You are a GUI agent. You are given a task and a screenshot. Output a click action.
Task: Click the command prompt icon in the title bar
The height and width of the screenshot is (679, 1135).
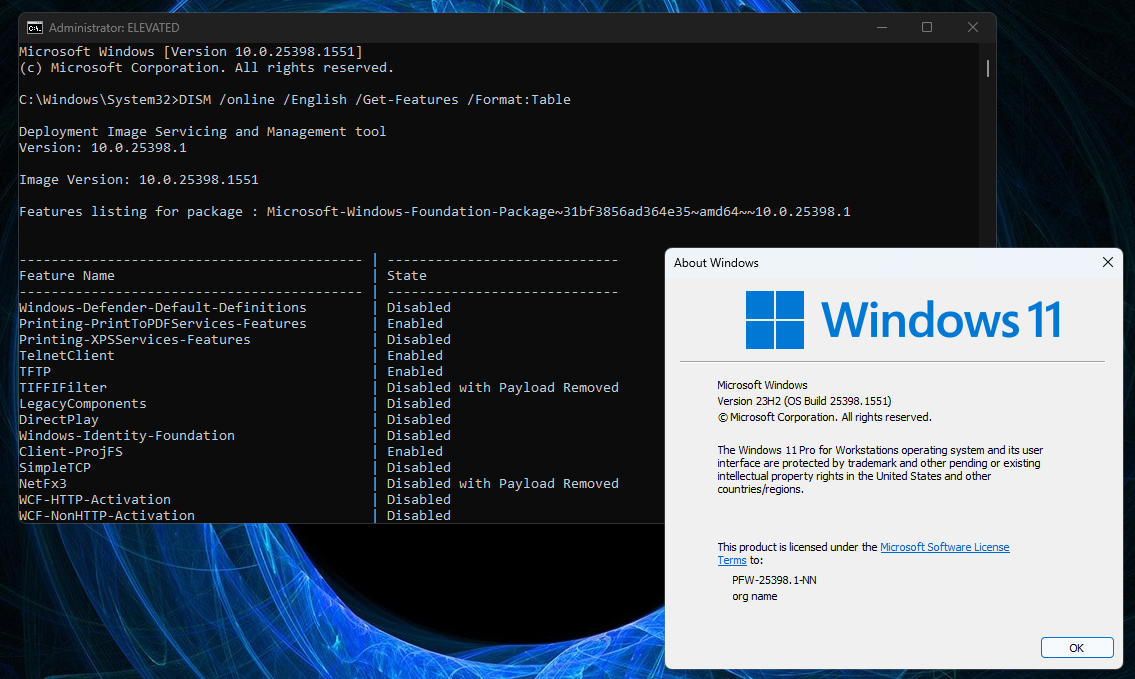click(x=34, y=28)
